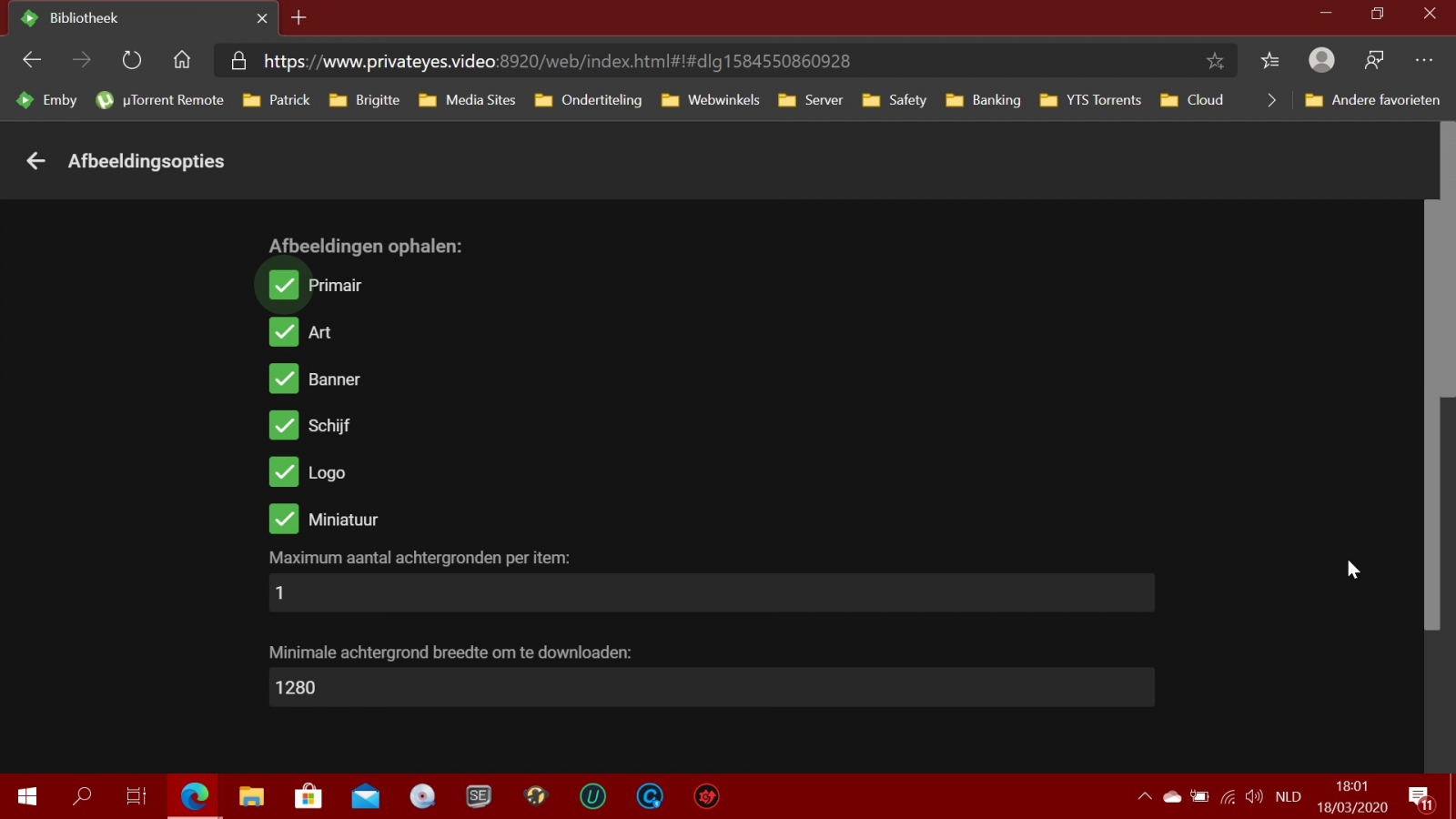Open the browser home page

pyautogui.click(x=182, y=61)
